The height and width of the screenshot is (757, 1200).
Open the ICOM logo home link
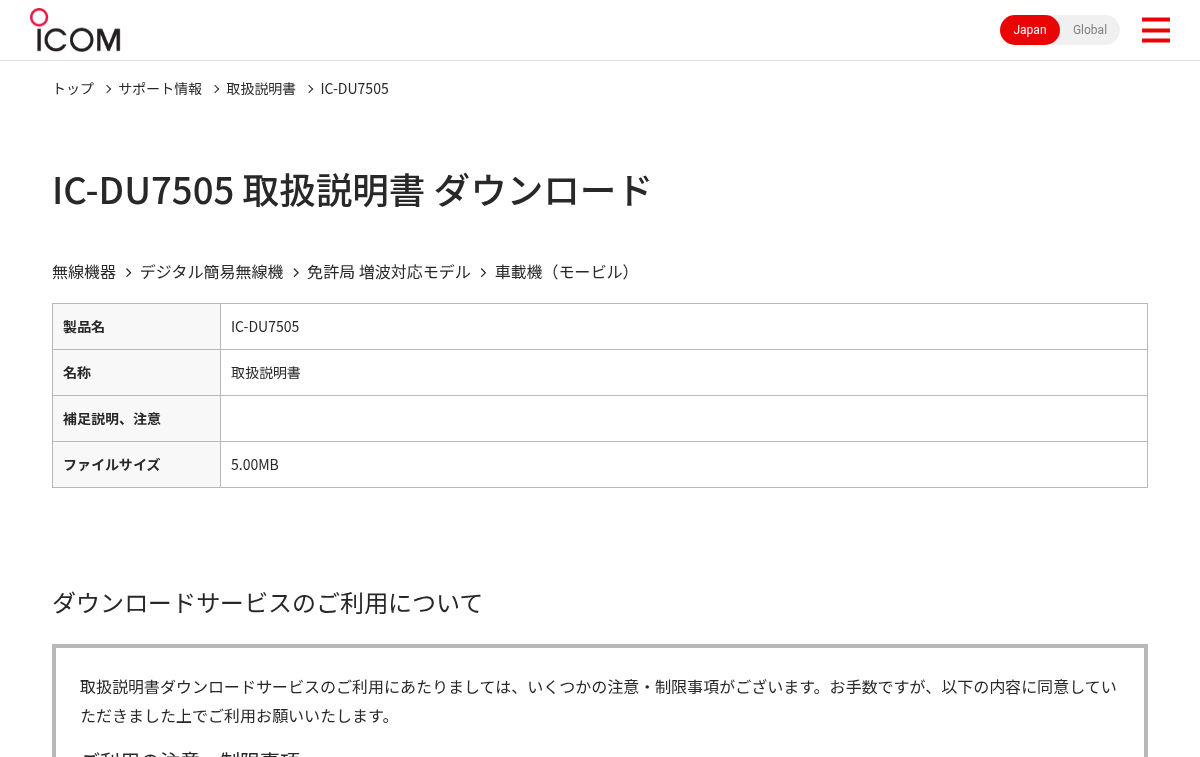pos(75,30)
